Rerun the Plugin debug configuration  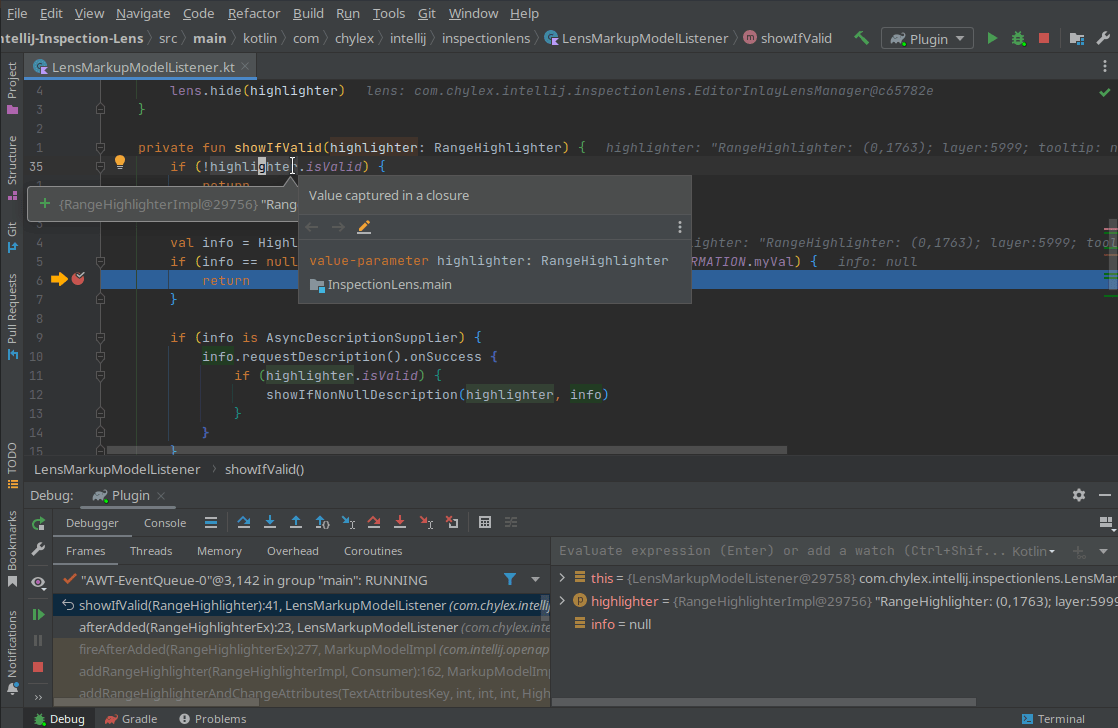[38, 523]
